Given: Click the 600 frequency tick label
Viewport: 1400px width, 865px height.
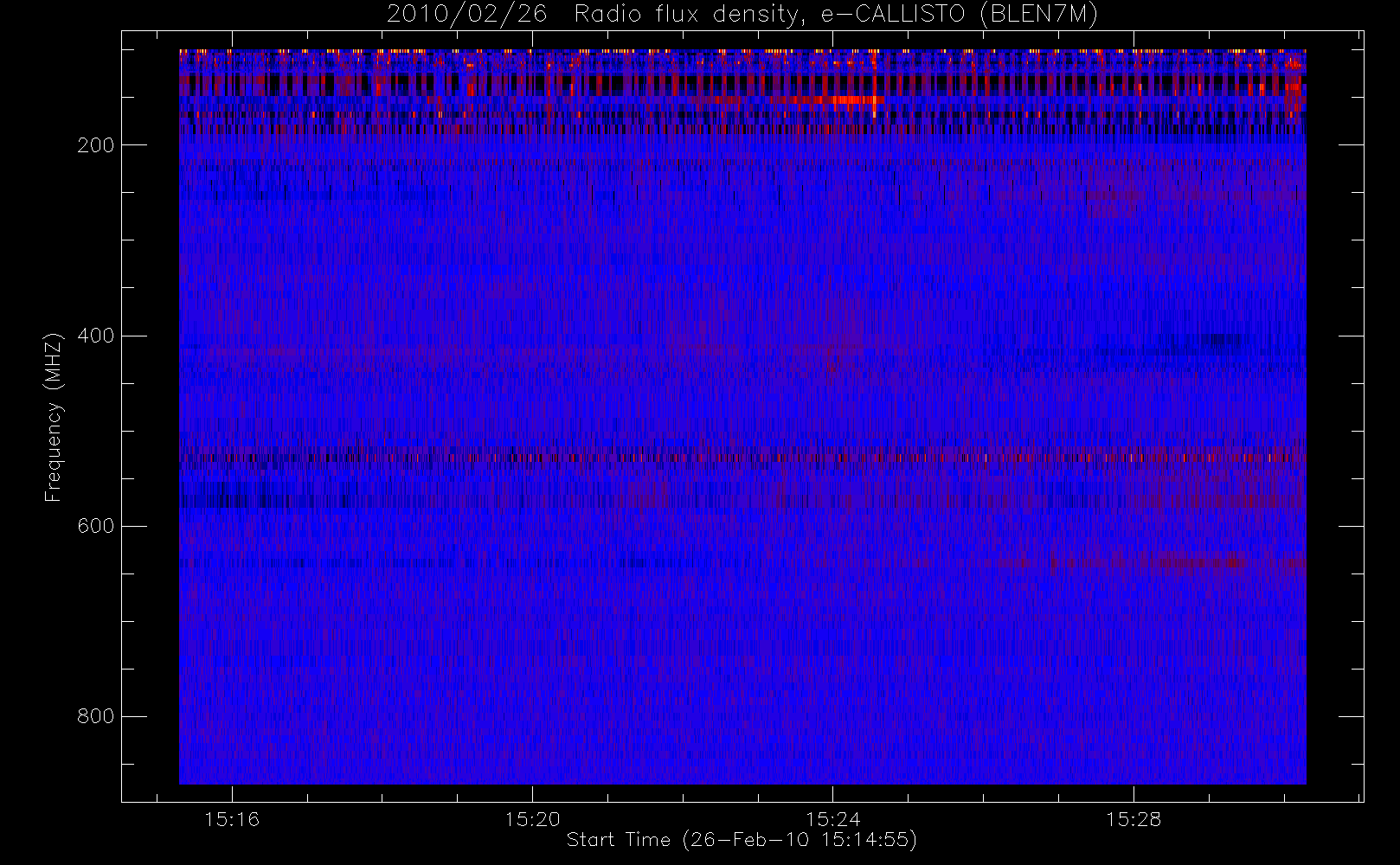Looking at the screenshot, I should (x=96, y=526).
